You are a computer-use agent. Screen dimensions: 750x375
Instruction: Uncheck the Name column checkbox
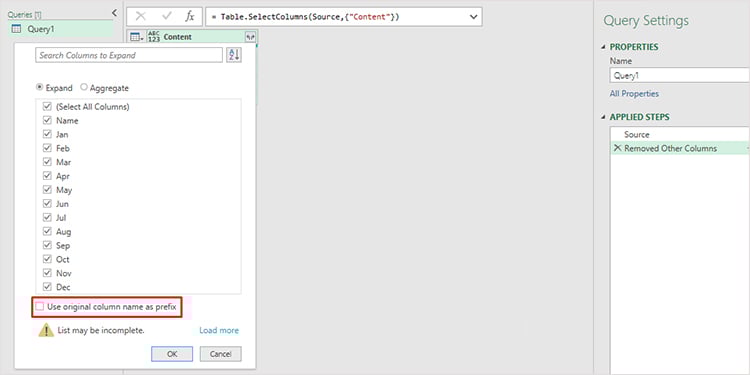point(47,121)
